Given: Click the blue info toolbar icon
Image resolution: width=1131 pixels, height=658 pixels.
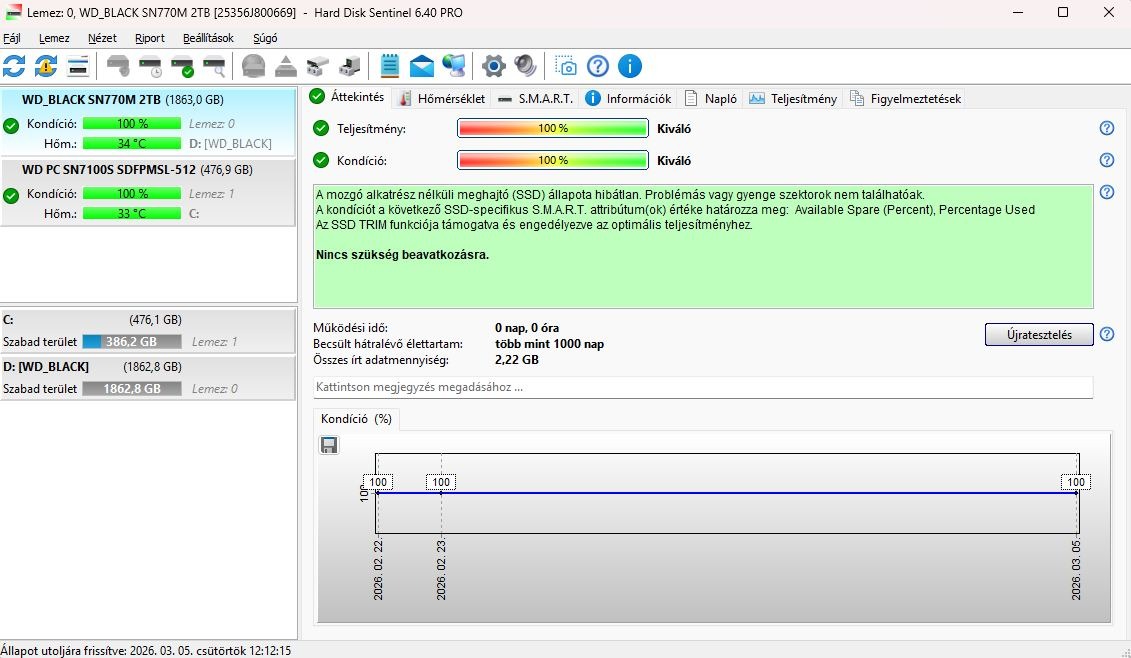Looking at the screenshot, I should (x=630, y=66).
